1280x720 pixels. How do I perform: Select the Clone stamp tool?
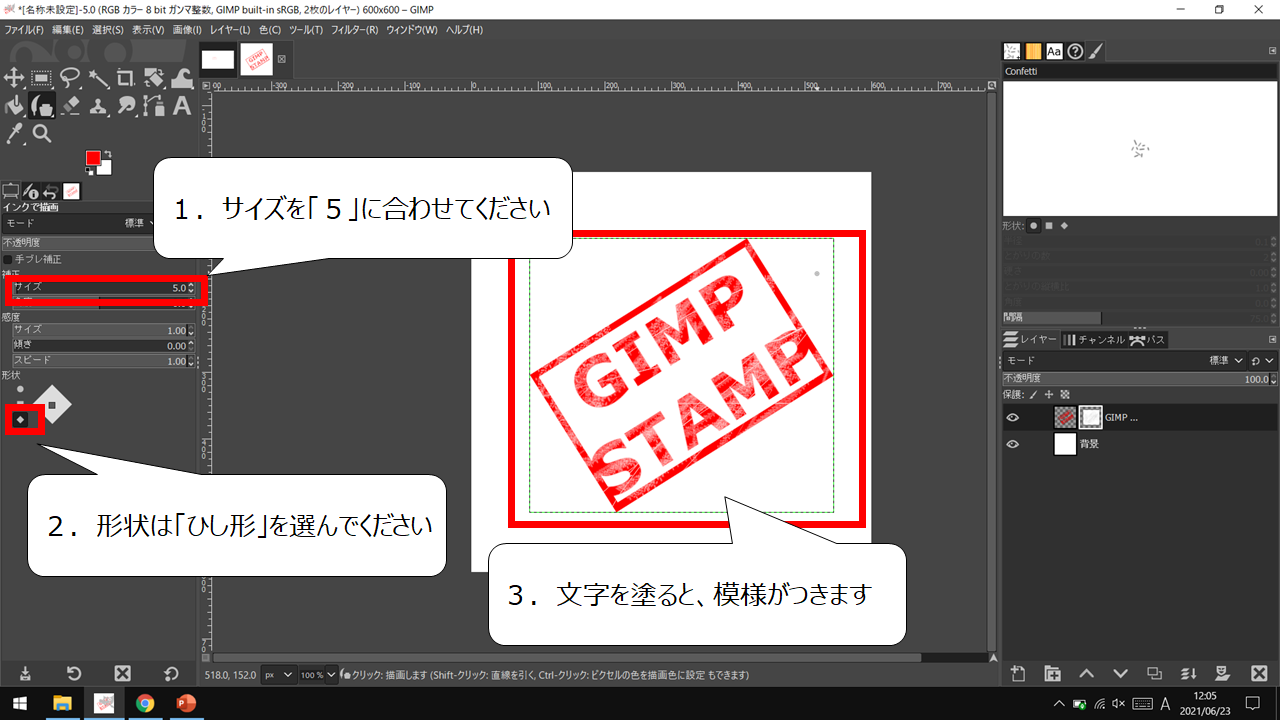pos(98,106)
